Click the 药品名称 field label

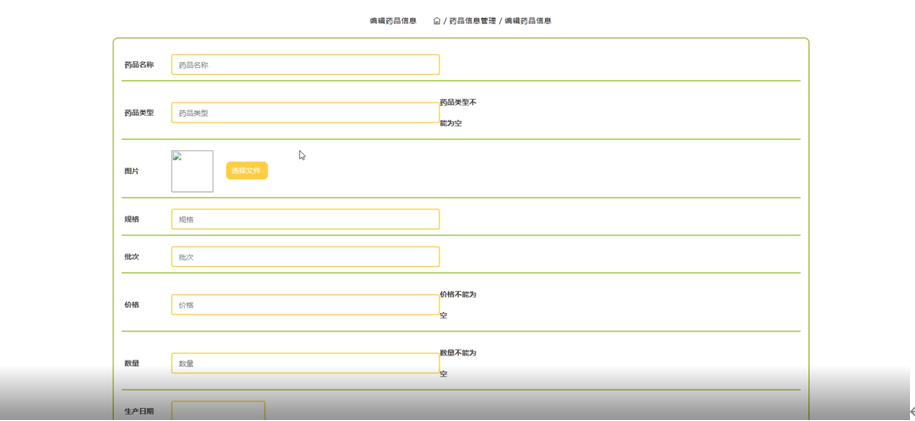139,65
